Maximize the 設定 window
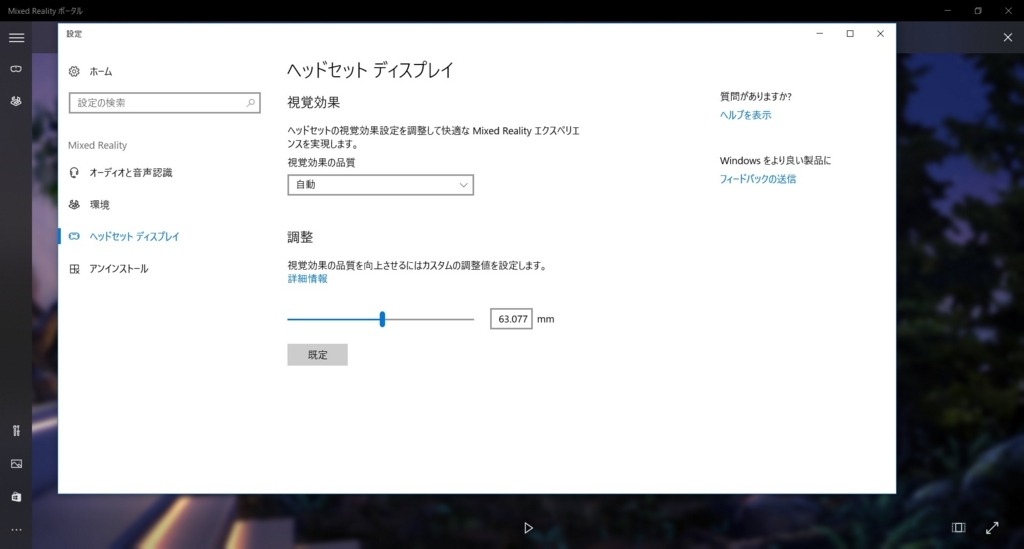The height and width of the screenshot is (549, 1024). coord(850,34)
